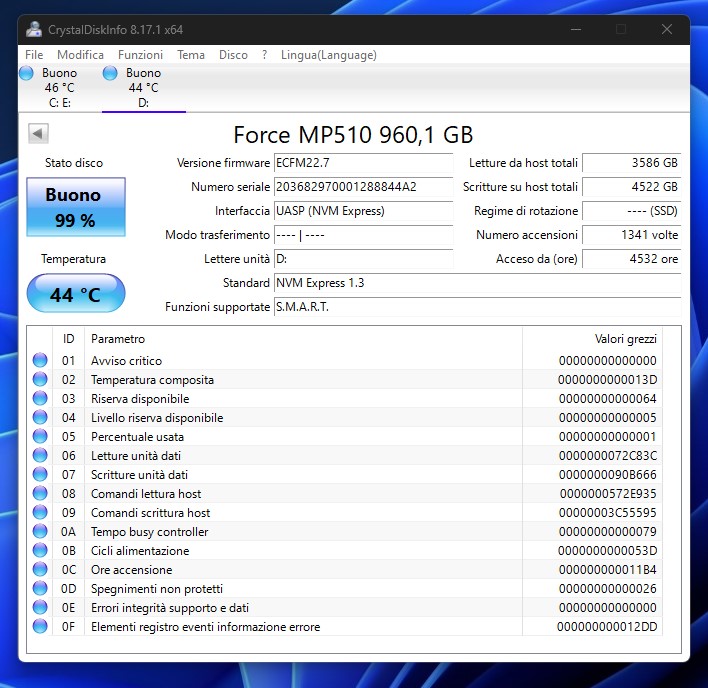Click status orb of Tempo busy controller row
708x688 pixels.
[x=40, y=531]
